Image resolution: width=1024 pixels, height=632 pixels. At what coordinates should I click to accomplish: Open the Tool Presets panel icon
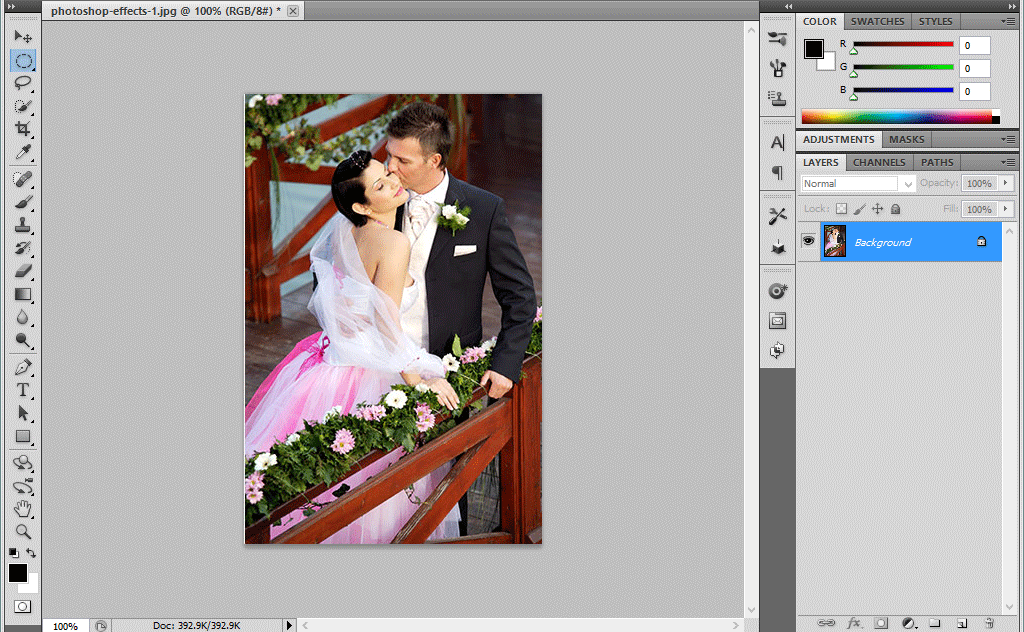(x=777, y=216)
